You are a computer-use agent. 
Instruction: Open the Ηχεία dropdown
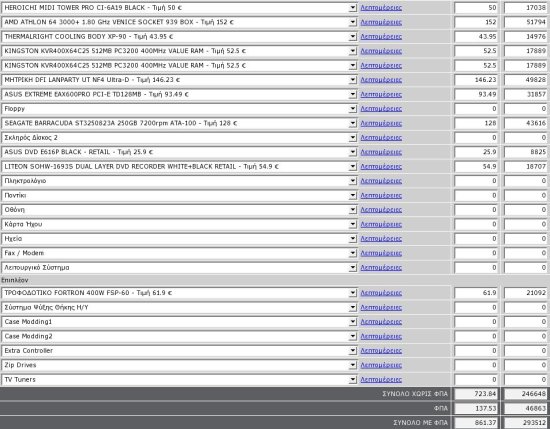point(179,239)
